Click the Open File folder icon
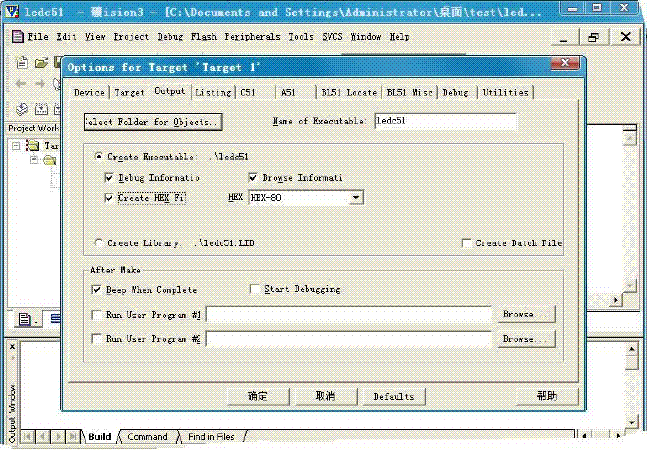The height and width of the screenshot is (452, 647). click(x=41, y=62)
